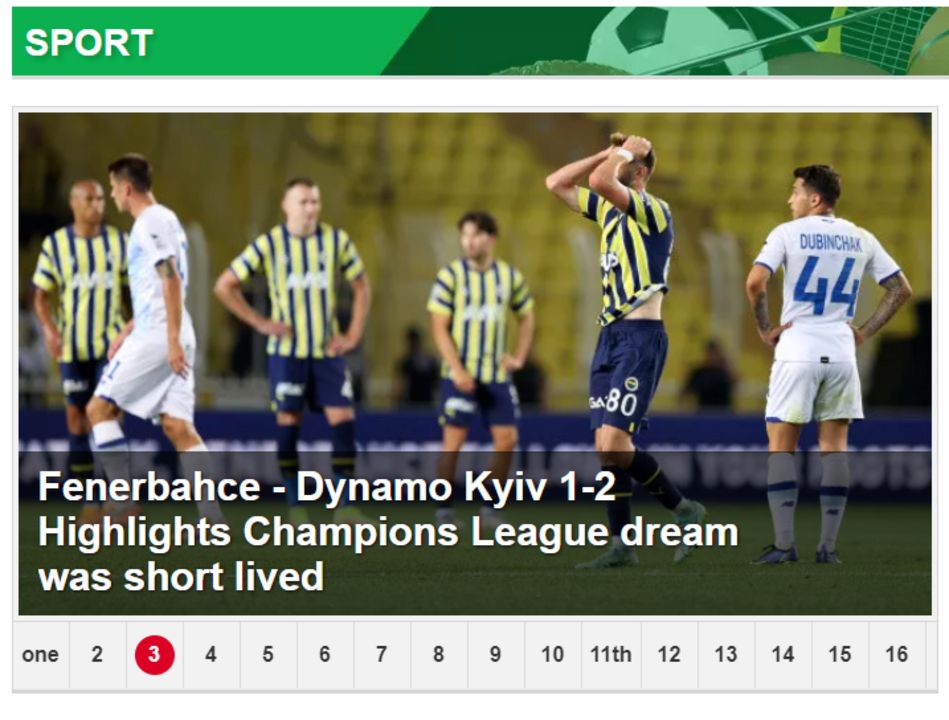The height and width of the screenshot is (720, 949).
Task: Go to slide 2
Action: (97, 655)
